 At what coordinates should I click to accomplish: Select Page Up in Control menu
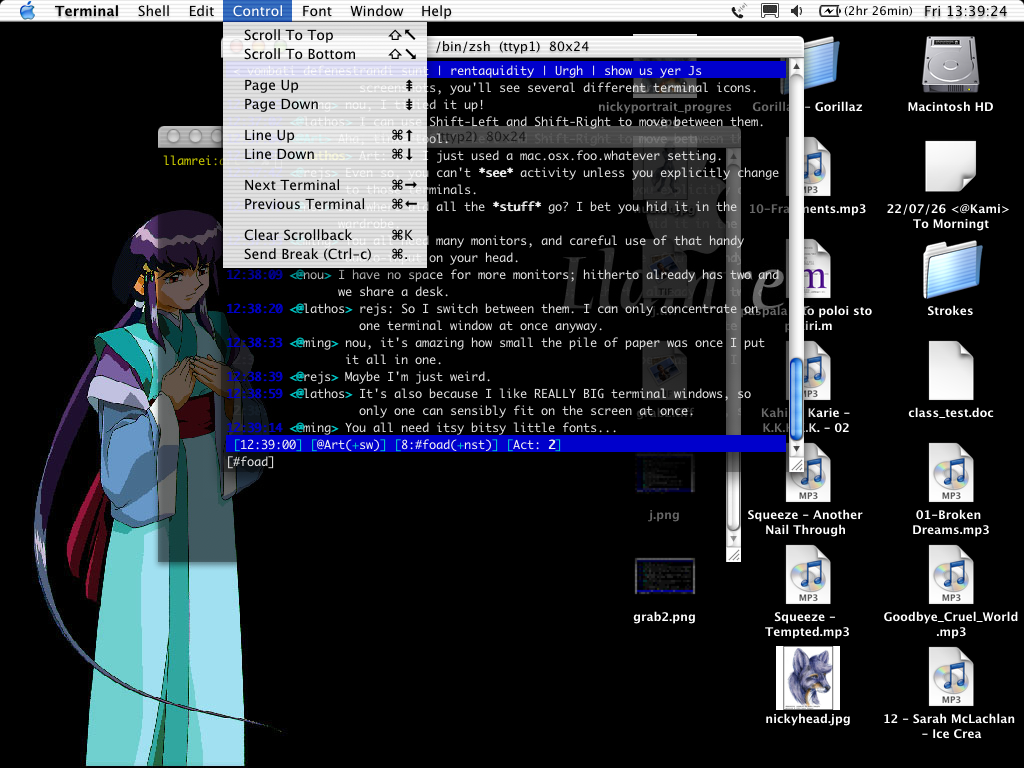(325, 86)
